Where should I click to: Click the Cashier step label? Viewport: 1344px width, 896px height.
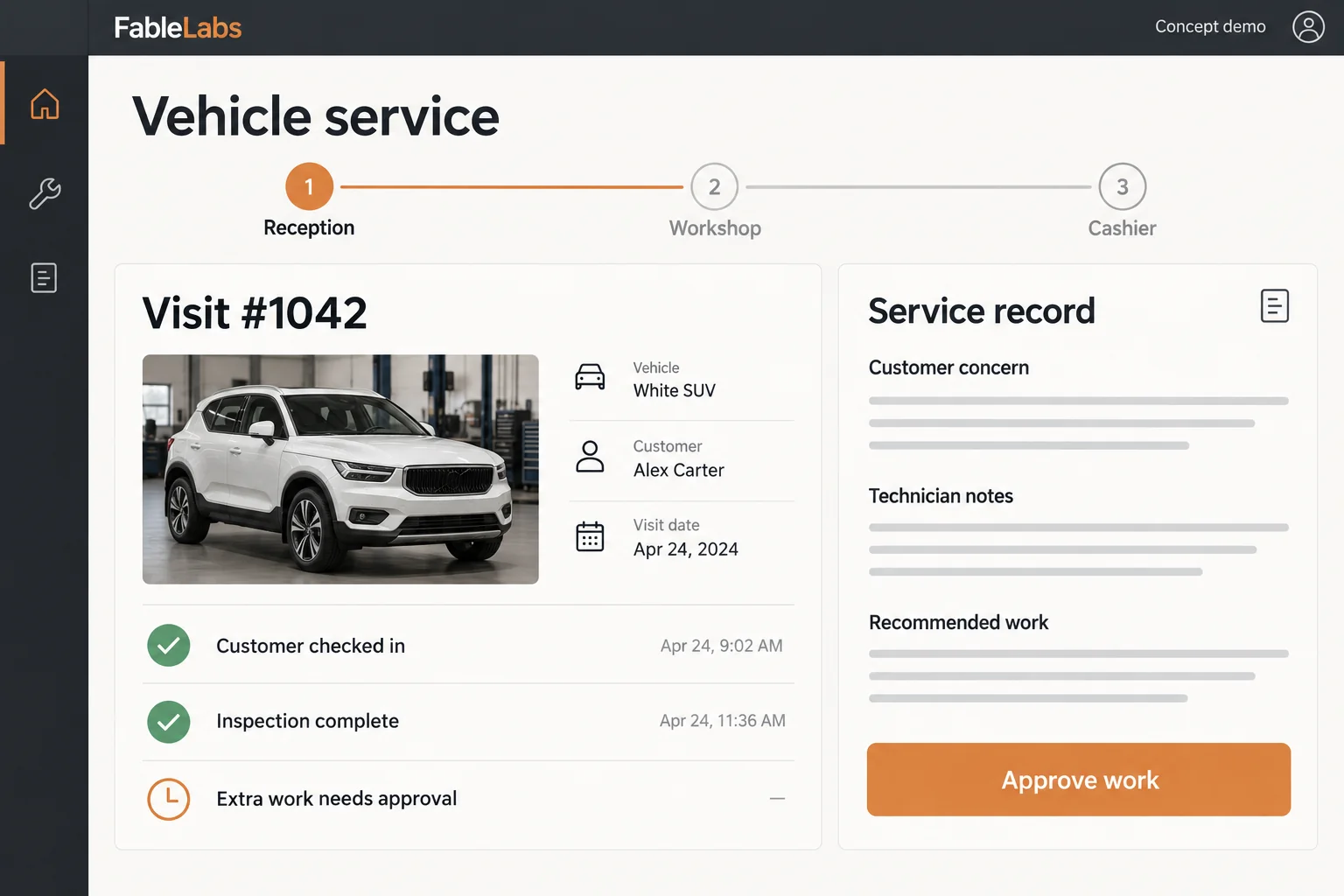[1122, 228]
